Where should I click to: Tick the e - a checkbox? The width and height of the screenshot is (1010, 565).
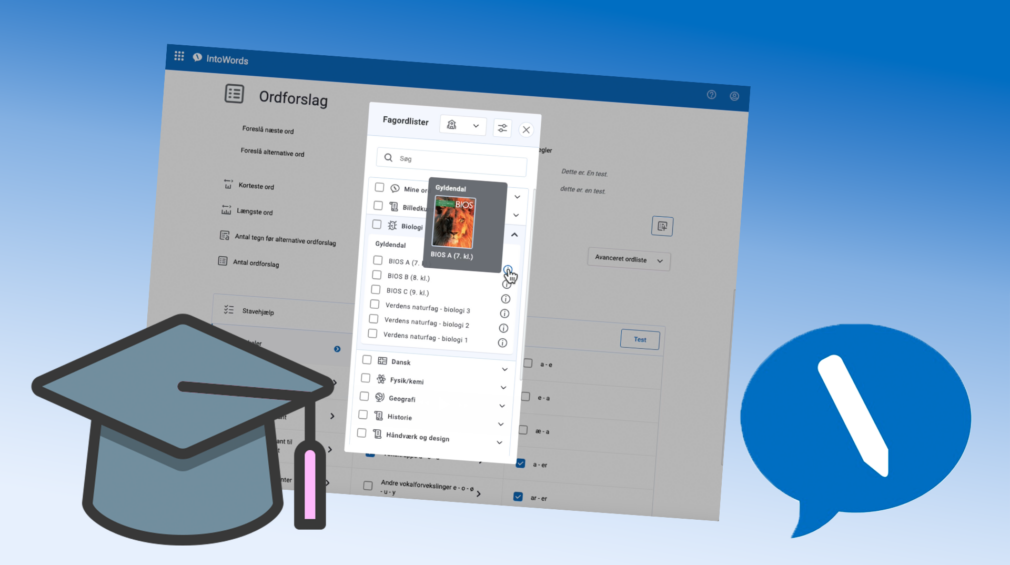pyautogui.click(x=526, y=396)
